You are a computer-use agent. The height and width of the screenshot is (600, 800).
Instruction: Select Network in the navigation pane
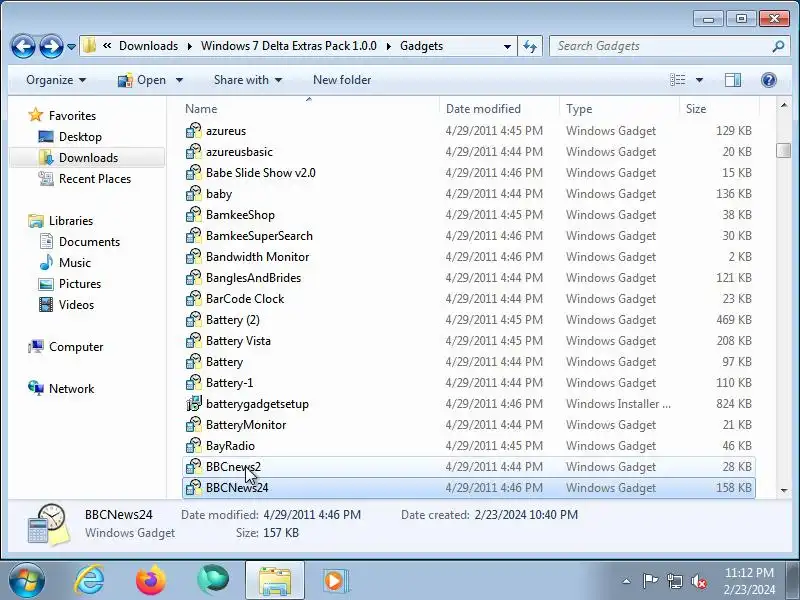pos(71,388)
